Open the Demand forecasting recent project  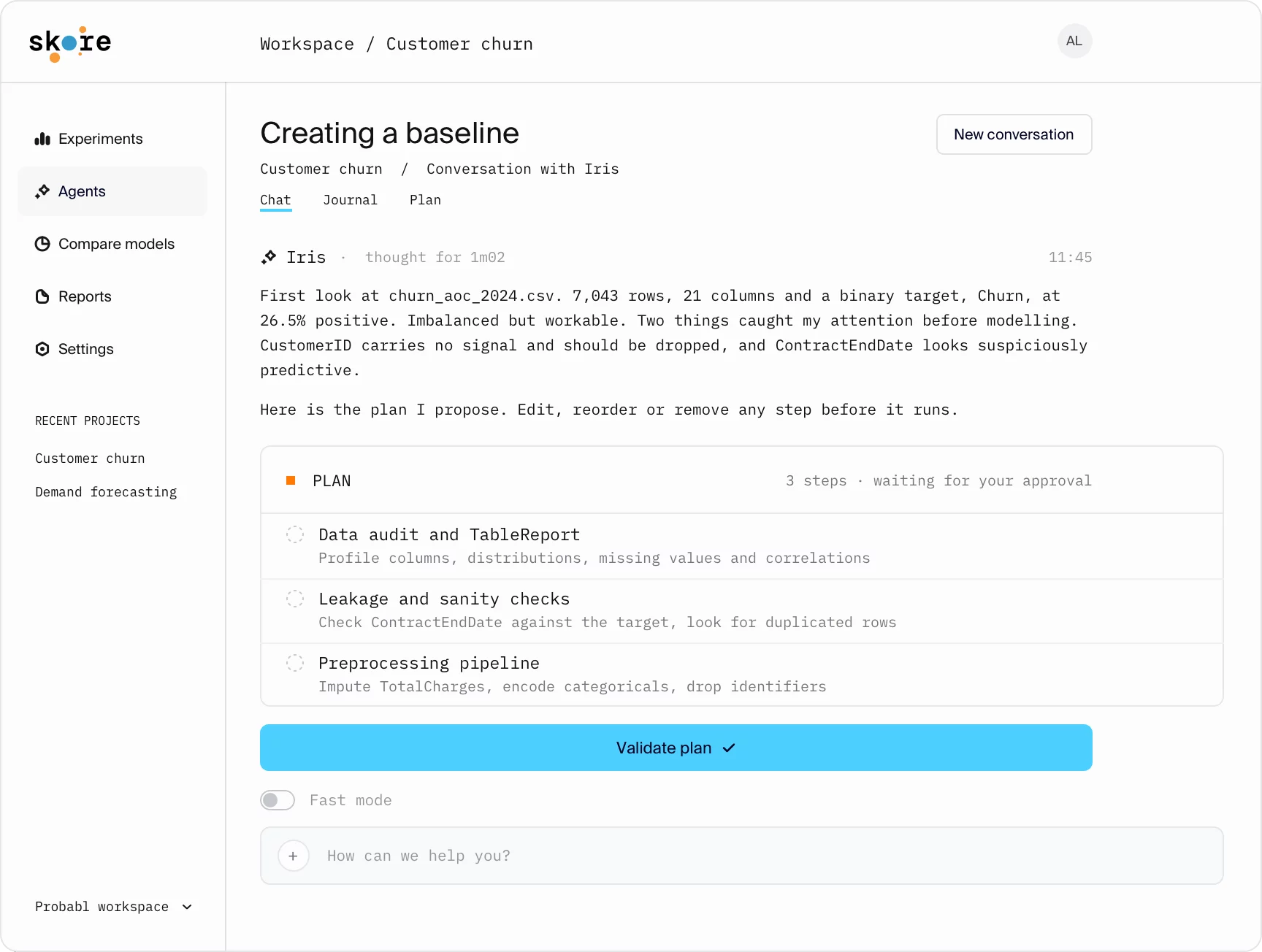(x=106, y=492)
